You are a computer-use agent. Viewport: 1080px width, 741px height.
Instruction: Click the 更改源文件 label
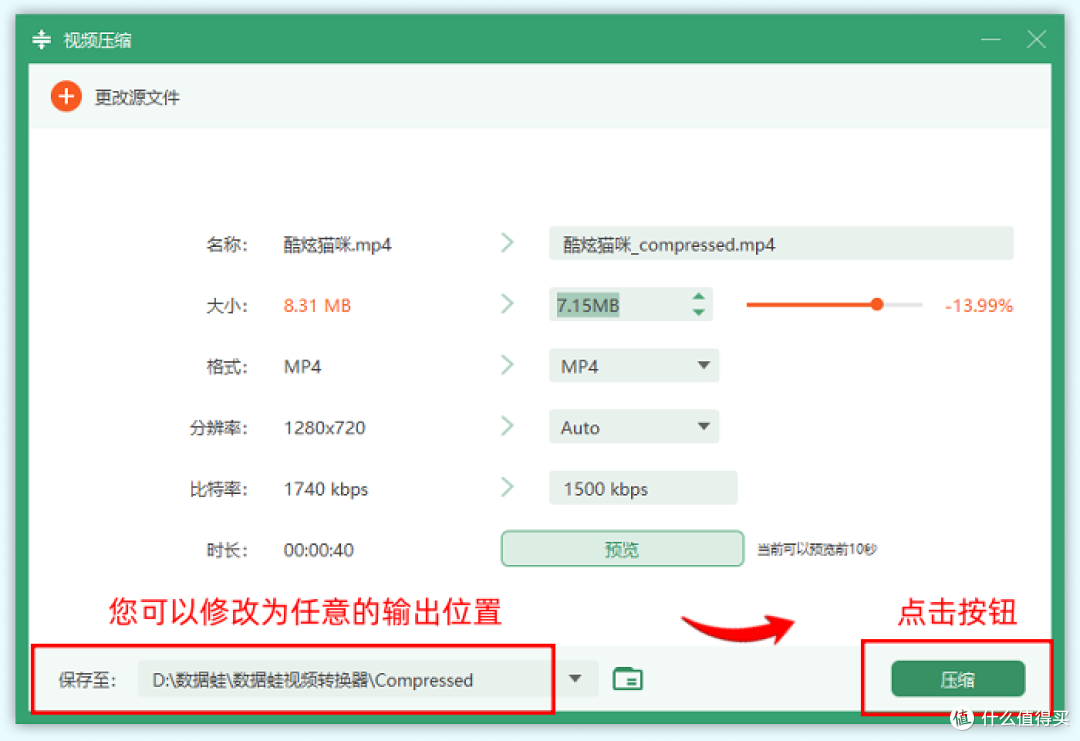pos(137,97)
